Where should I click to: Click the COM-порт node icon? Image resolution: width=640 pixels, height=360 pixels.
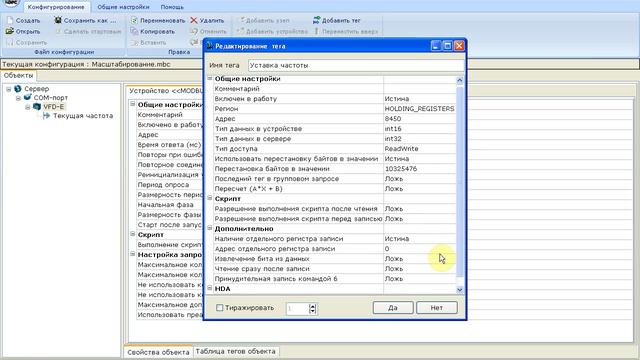pyautogui.click(x=27, y=98)
